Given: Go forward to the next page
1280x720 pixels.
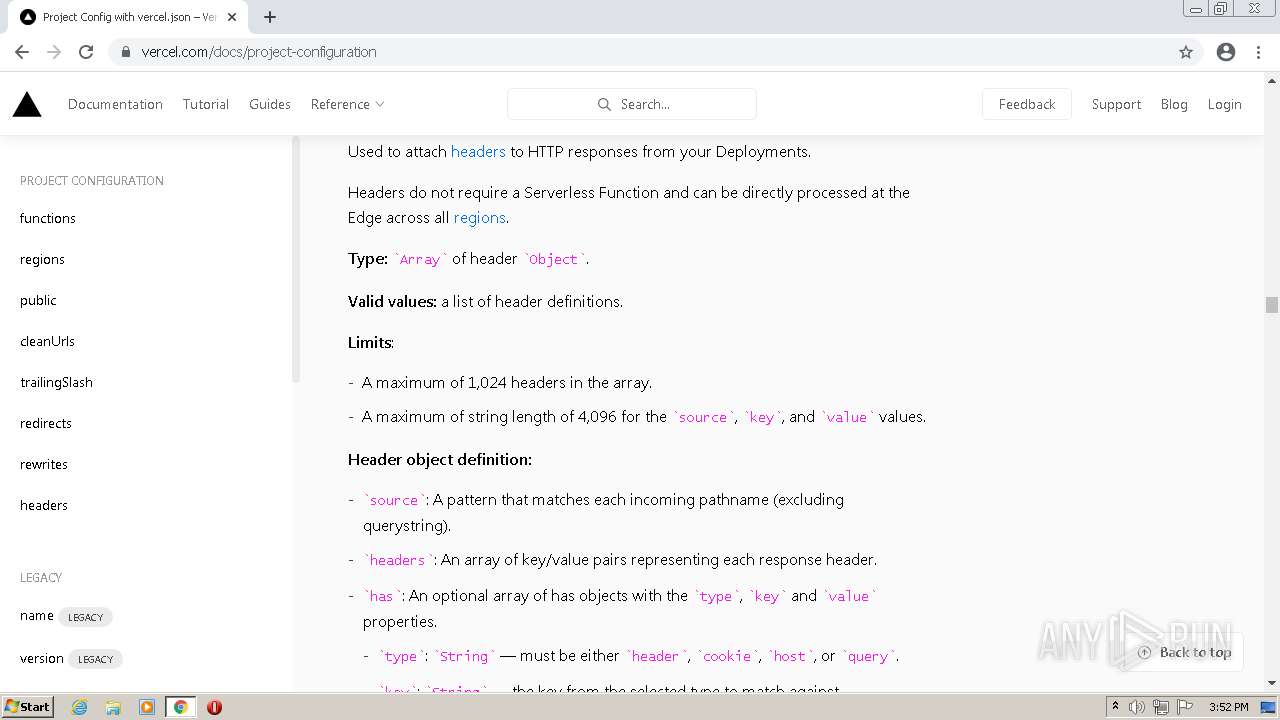Looking at the screenshot, I should pyautogui.click(x=54, y=52).
